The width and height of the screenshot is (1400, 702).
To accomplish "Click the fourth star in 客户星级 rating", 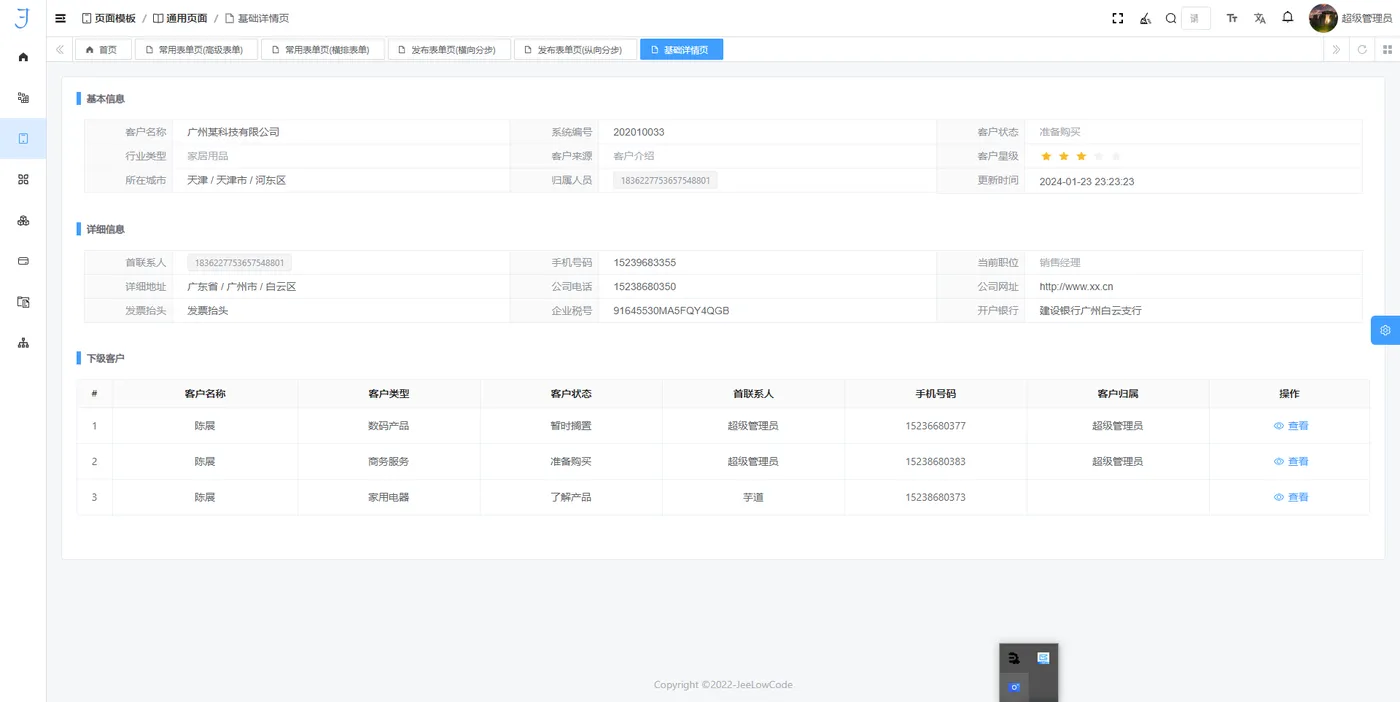I will point(1097,156).
